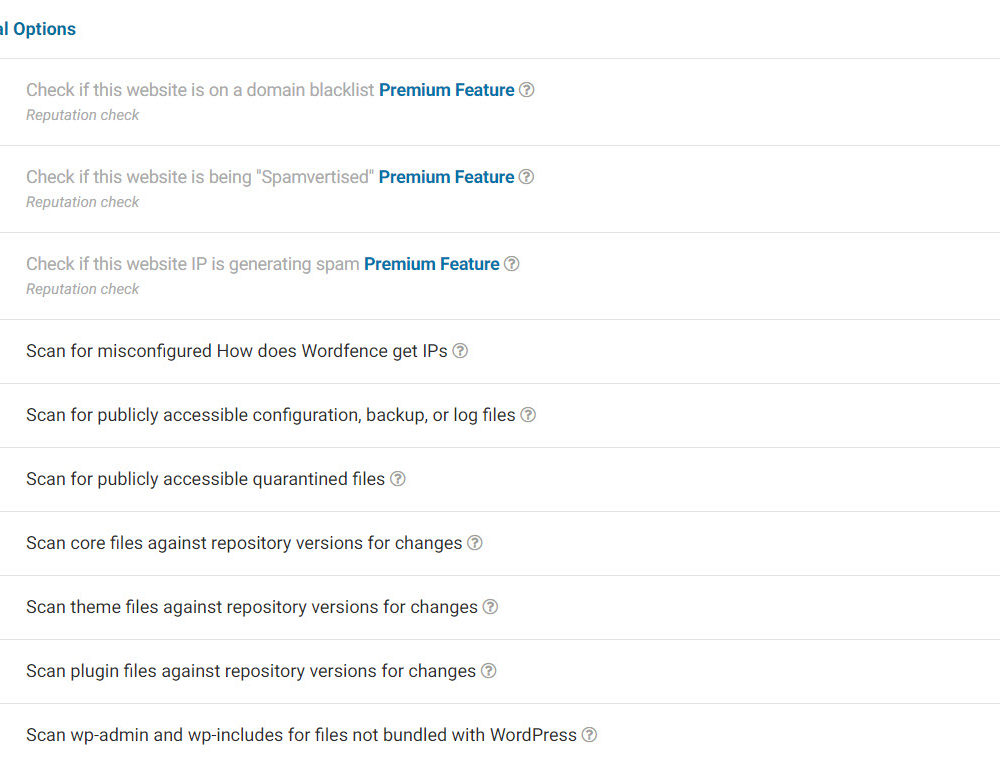
Task: Select "Scan for publicly accessible quarantined files" text
Action: pyautogui.click(x=205, y=479)
